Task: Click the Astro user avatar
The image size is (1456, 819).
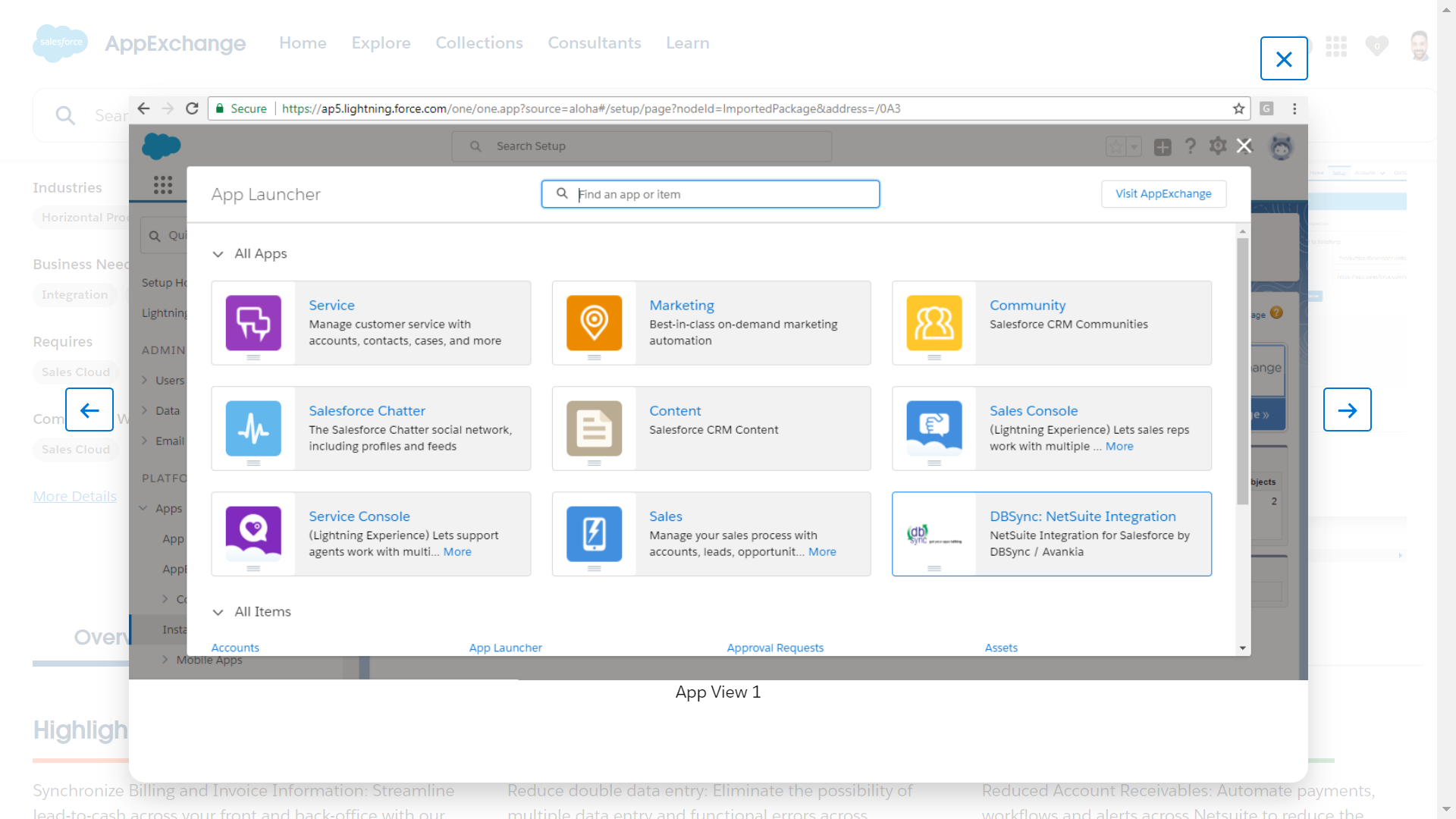Action: [x=1282, y=146]
